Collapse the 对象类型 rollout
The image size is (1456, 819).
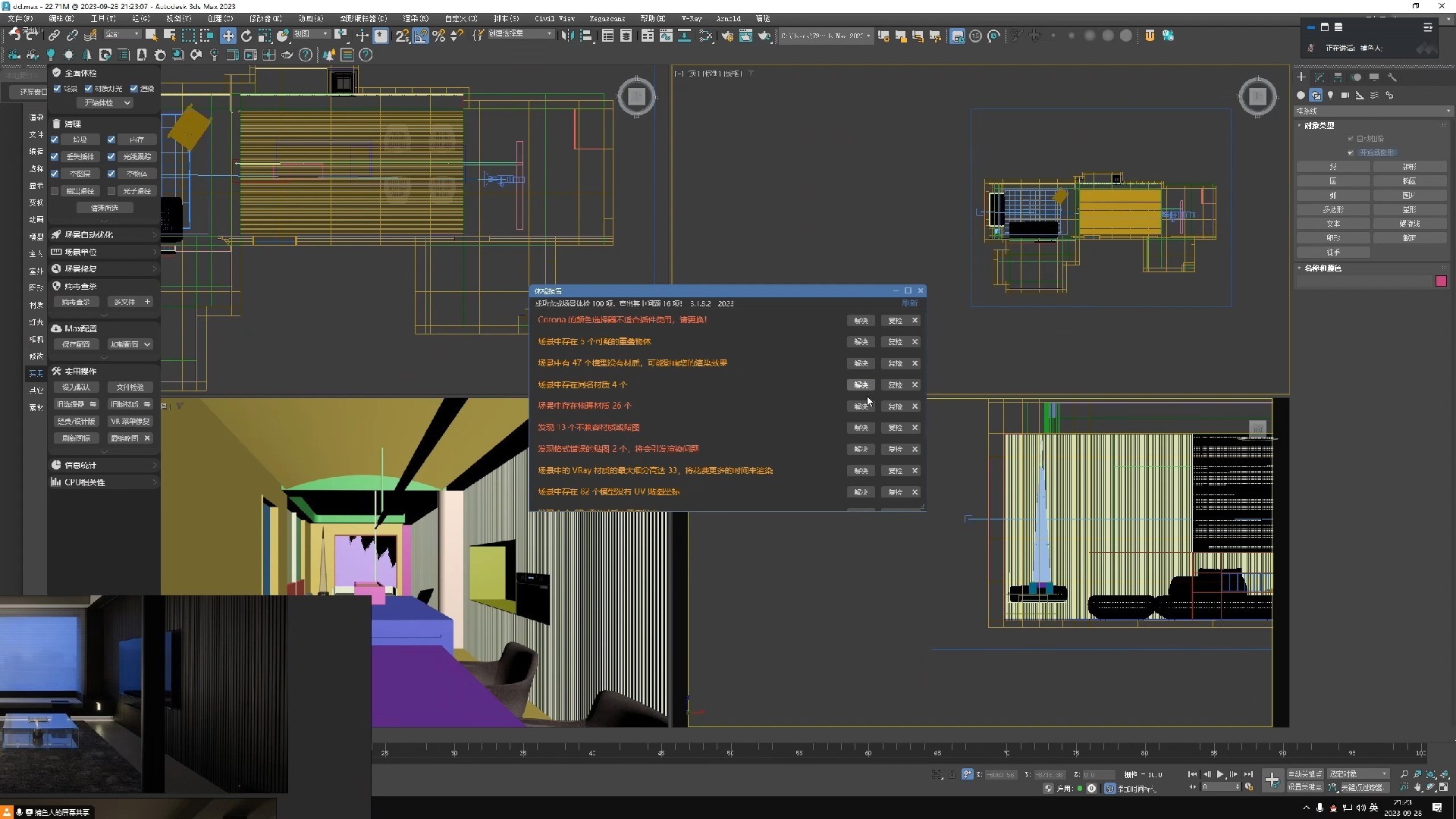[1319, 126]
